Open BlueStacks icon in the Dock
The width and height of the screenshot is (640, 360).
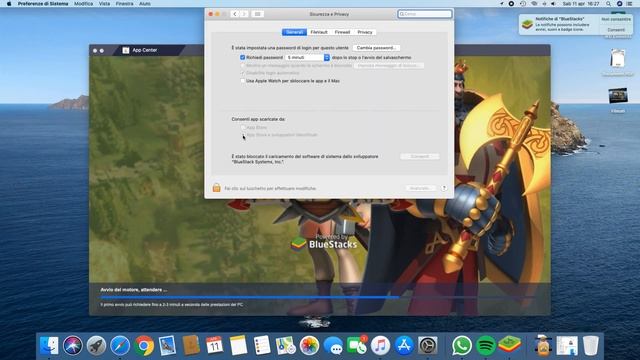point(509,345)
